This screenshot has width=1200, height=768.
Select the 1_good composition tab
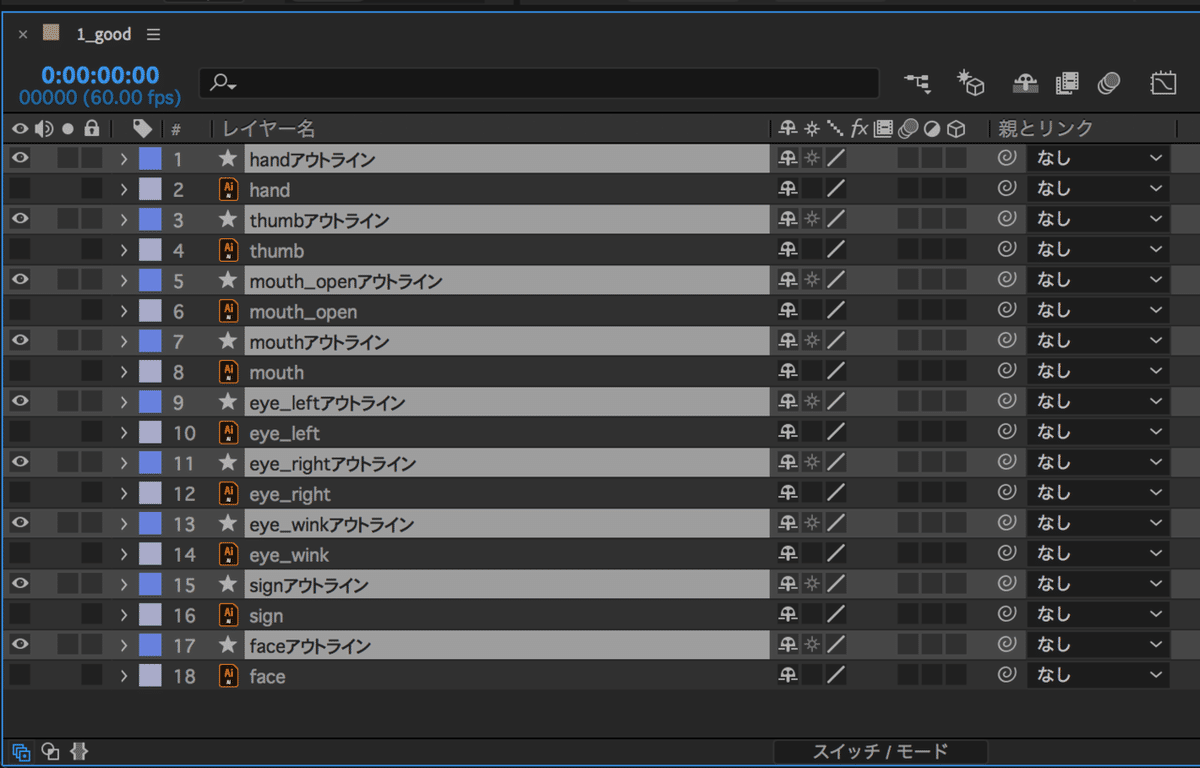click(104, 34)
